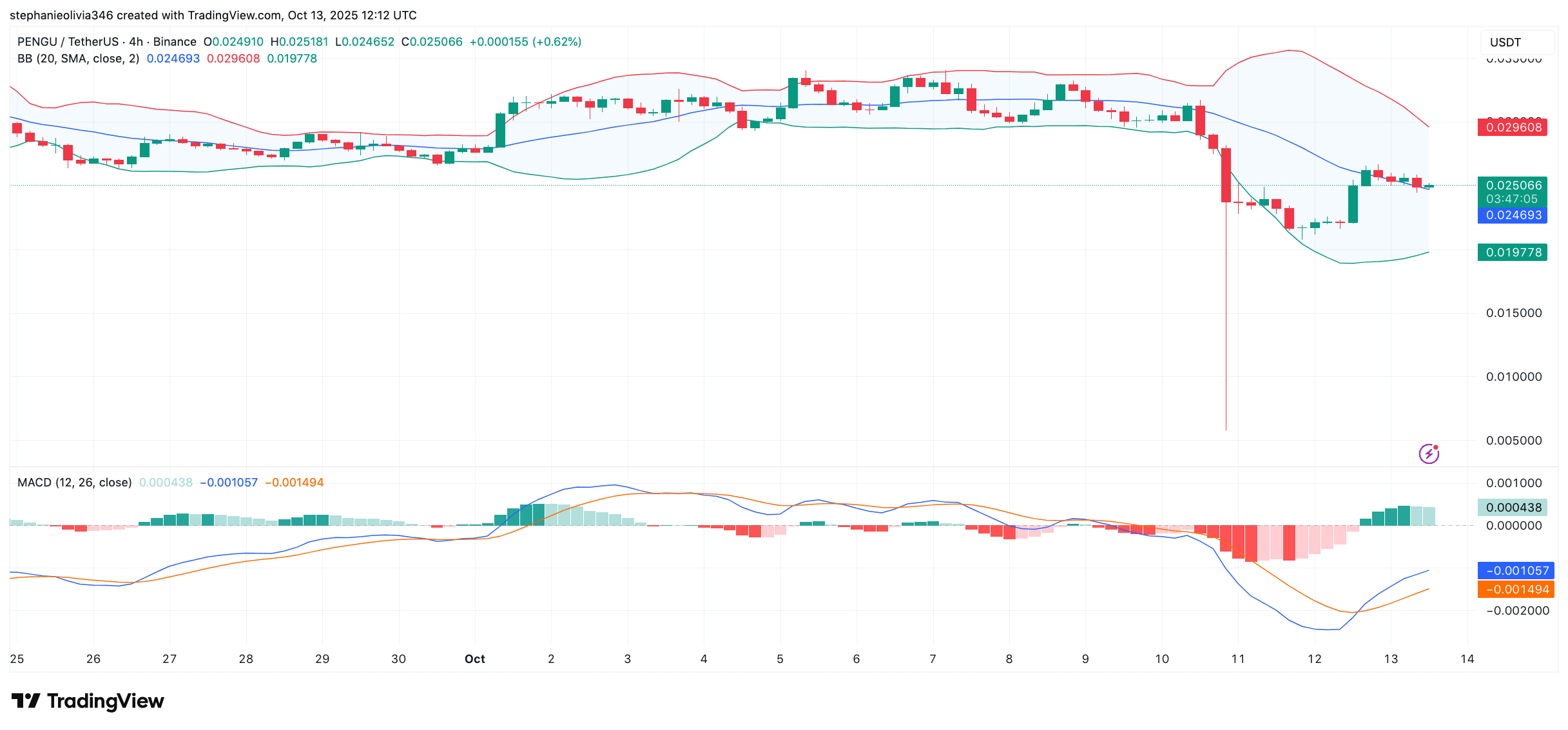Click the countdown timer 03:47:05 label
The height and width of the screenshot is (730, 1568).
(x=1512, y=199)
